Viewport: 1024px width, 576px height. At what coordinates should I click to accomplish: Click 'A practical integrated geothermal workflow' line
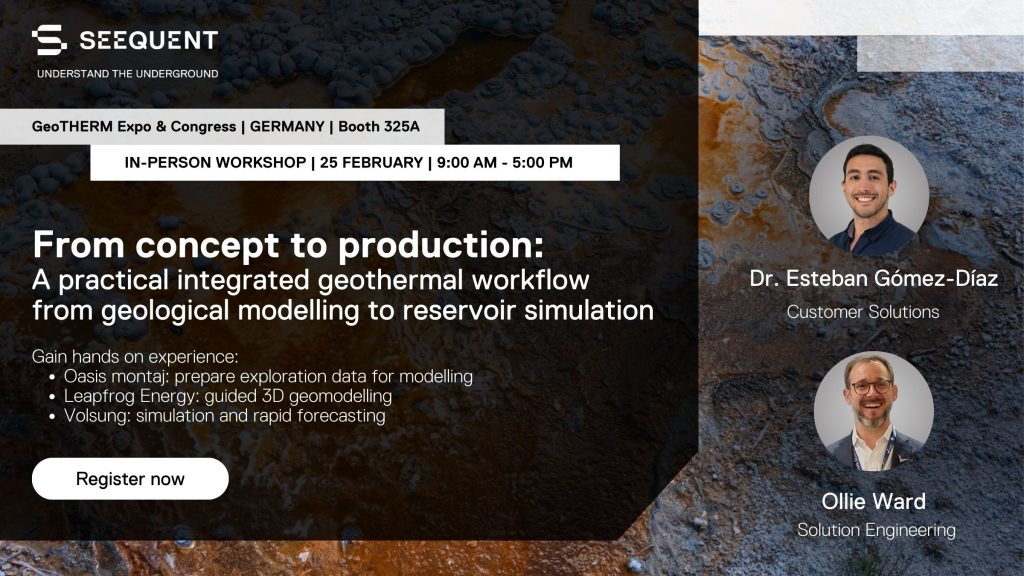[311, 280]
